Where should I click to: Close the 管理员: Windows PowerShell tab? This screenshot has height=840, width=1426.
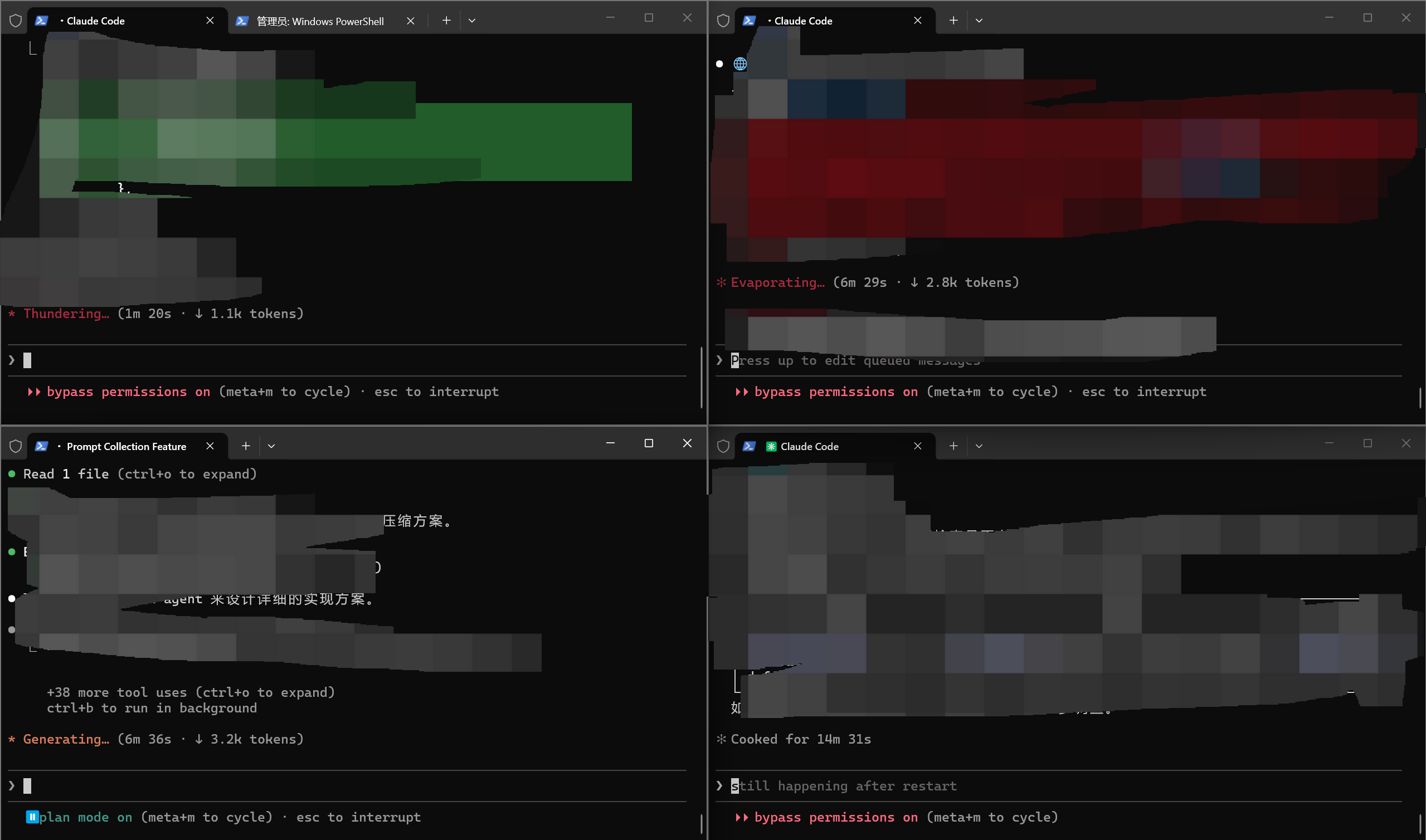click(411, 21)
